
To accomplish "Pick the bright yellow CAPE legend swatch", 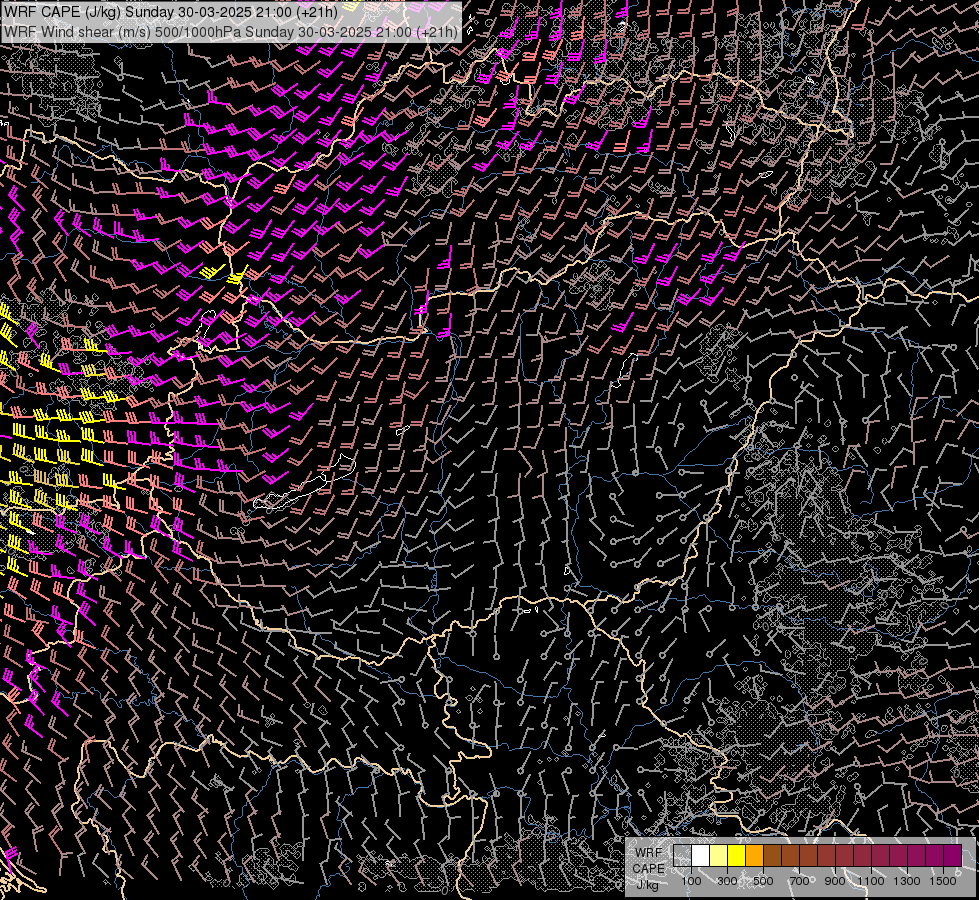I will (x=737, y=855).
